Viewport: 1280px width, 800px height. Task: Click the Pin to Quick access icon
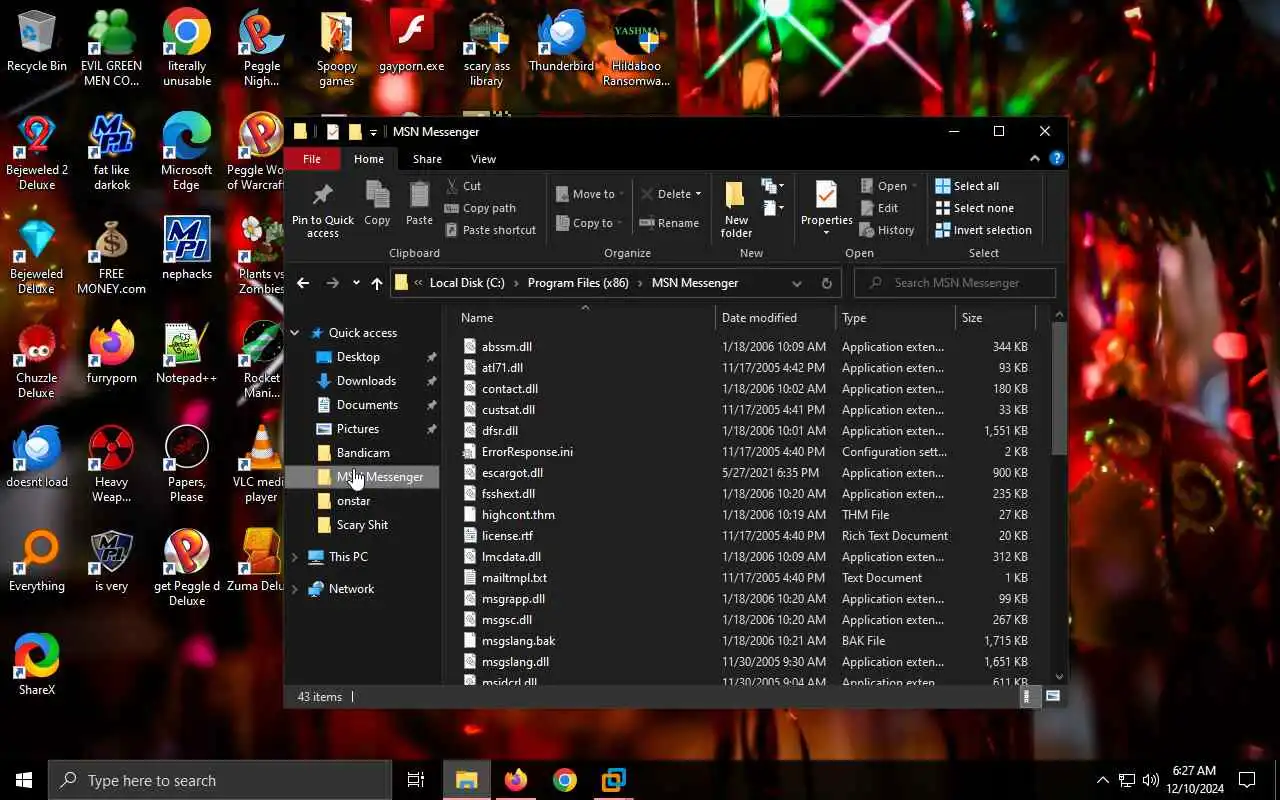(x=322, y=196)
